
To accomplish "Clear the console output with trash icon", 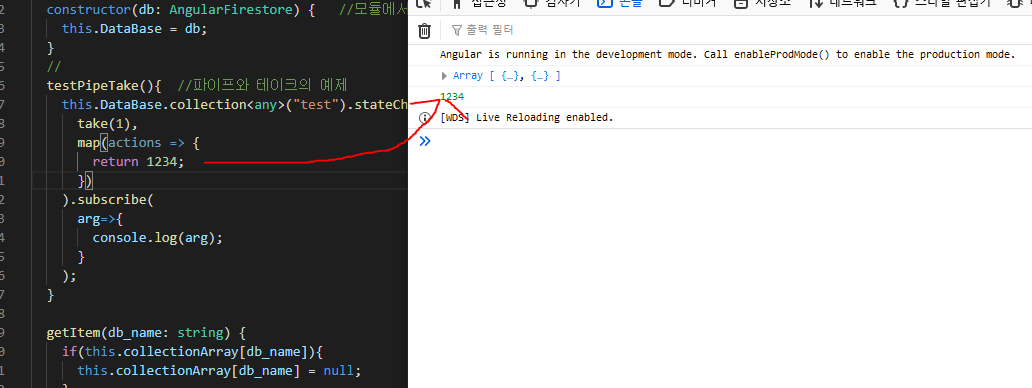I will tap(425, 30).
